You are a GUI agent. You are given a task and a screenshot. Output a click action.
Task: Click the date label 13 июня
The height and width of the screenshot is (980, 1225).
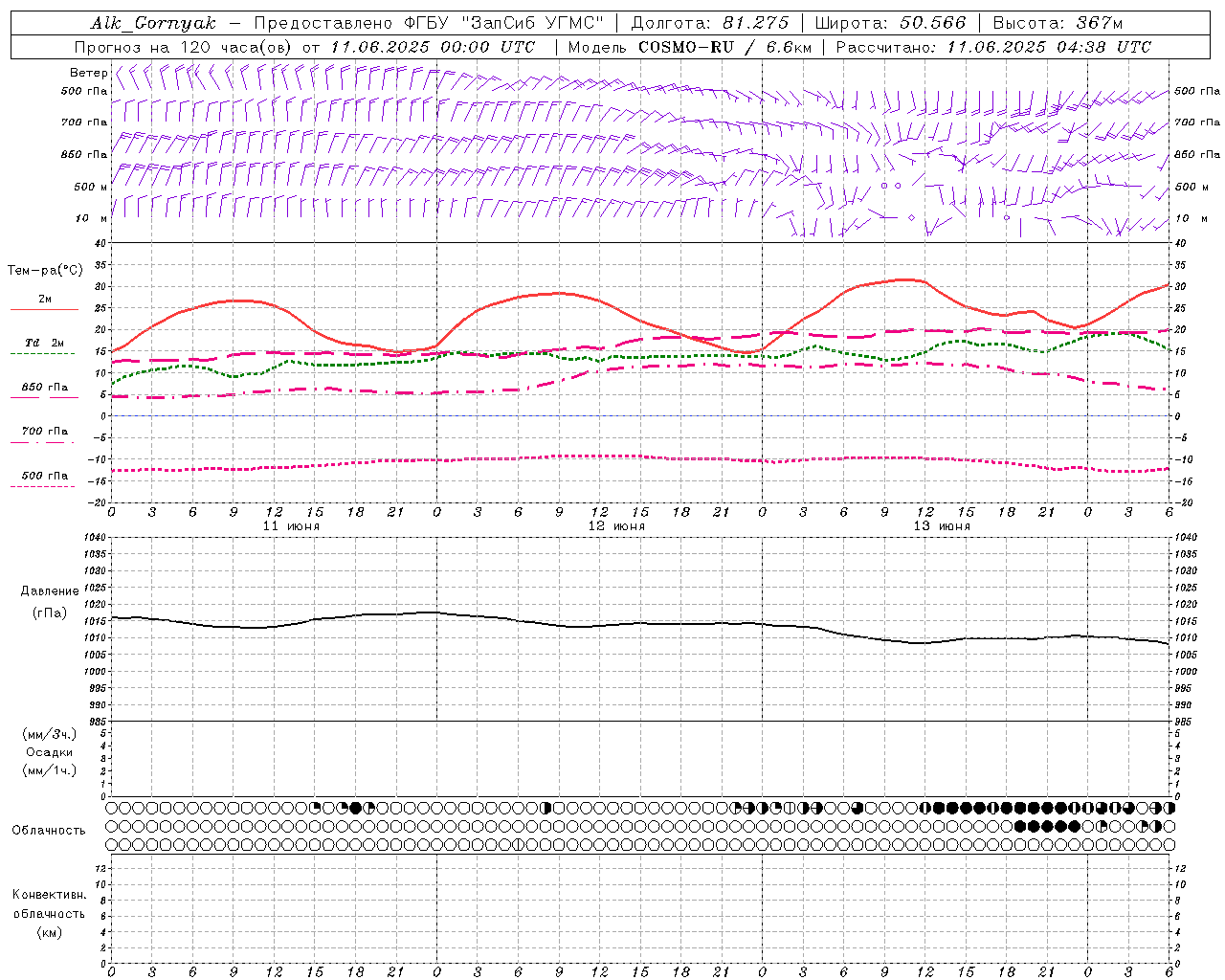pyautogui.click(x=942, y=526)
